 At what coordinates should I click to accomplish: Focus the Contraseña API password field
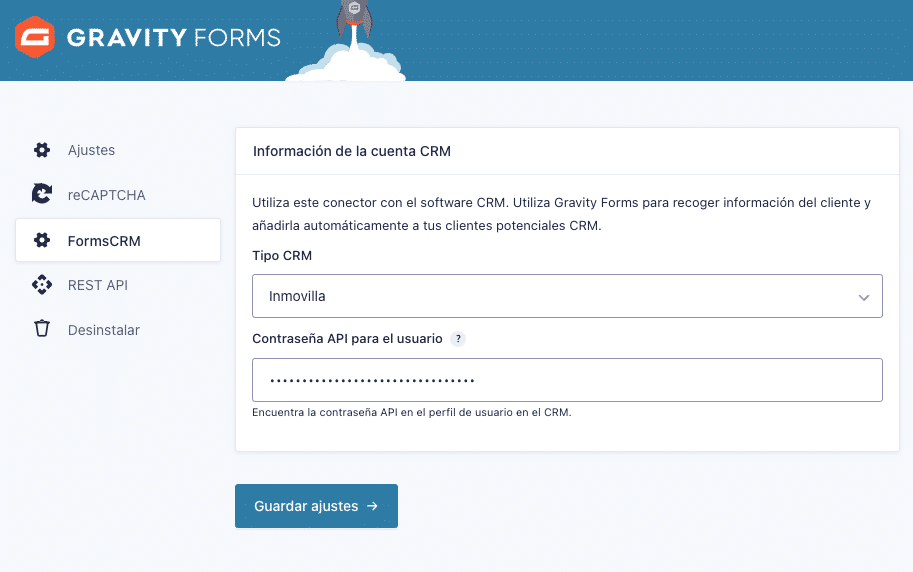[x=567, y=380]
